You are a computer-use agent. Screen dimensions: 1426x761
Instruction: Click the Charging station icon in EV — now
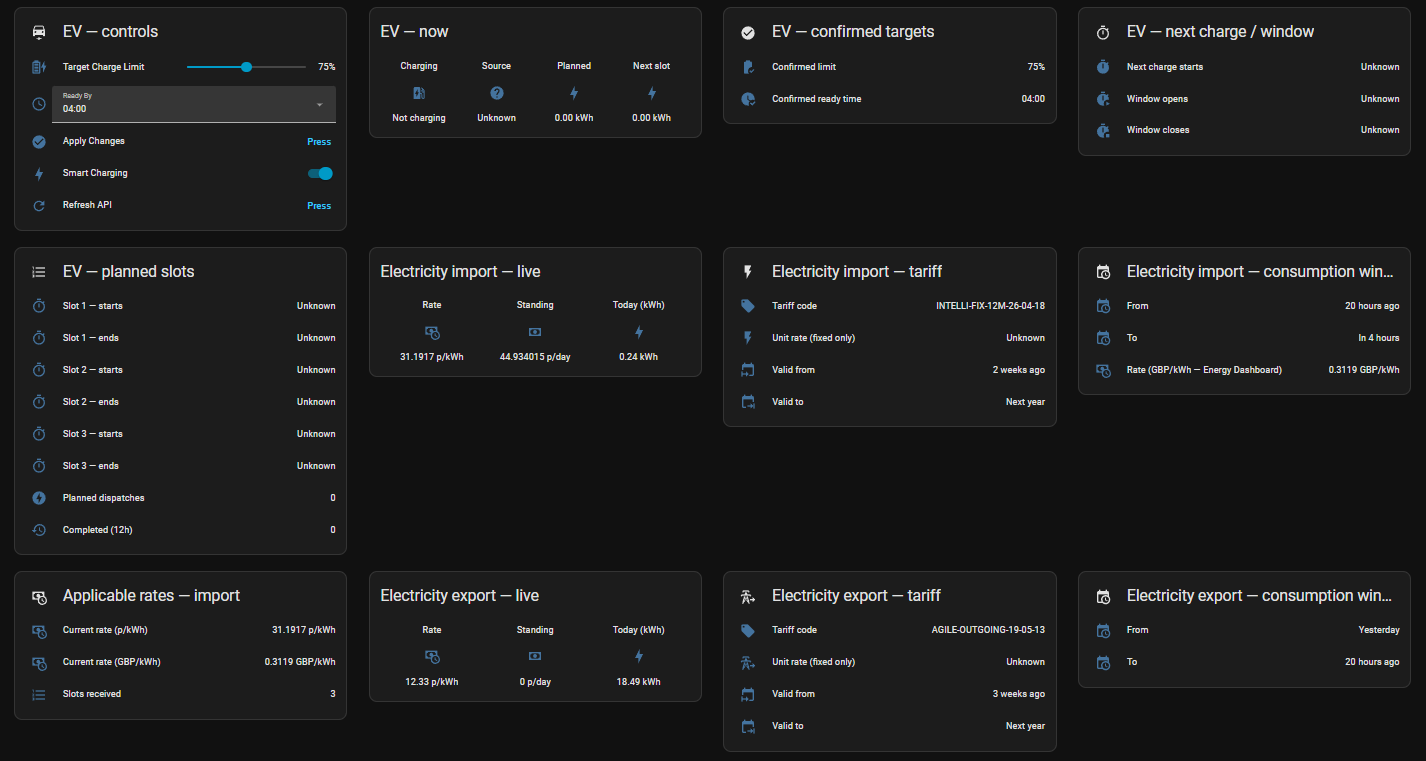(x=419, y=93)
